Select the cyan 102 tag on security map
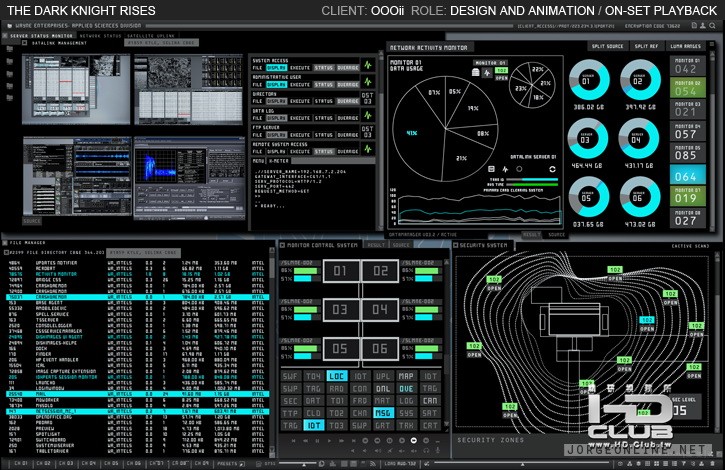 [x=646, y=320]
